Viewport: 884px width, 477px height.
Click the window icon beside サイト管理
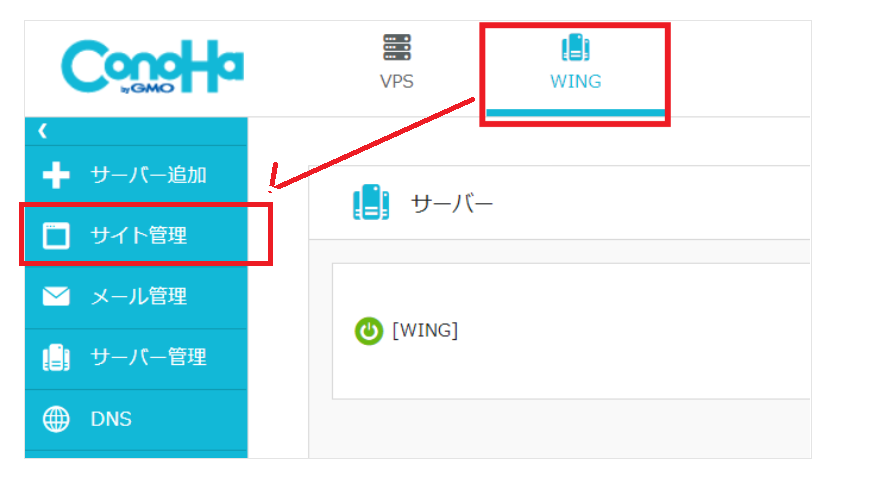pos(56,236)
